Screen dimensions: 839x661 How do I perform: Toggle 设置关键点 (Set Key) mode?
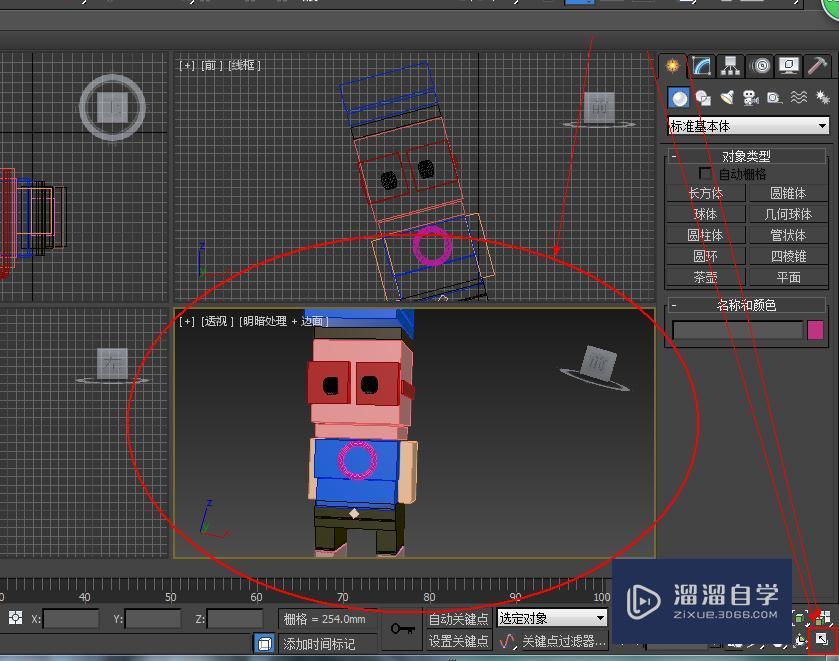(x=458, y=640)
